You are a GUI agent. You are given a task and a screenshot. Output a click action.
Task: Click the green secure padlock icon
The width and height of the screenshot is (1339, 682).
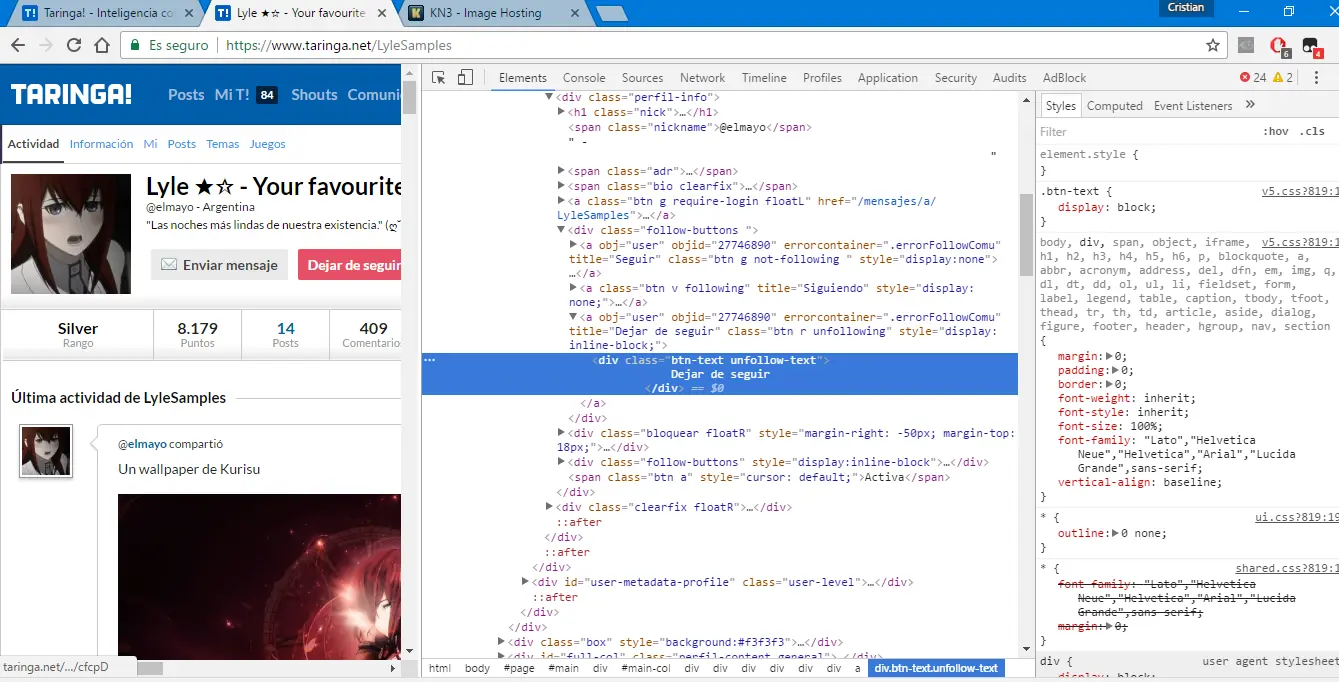(135, 45)
